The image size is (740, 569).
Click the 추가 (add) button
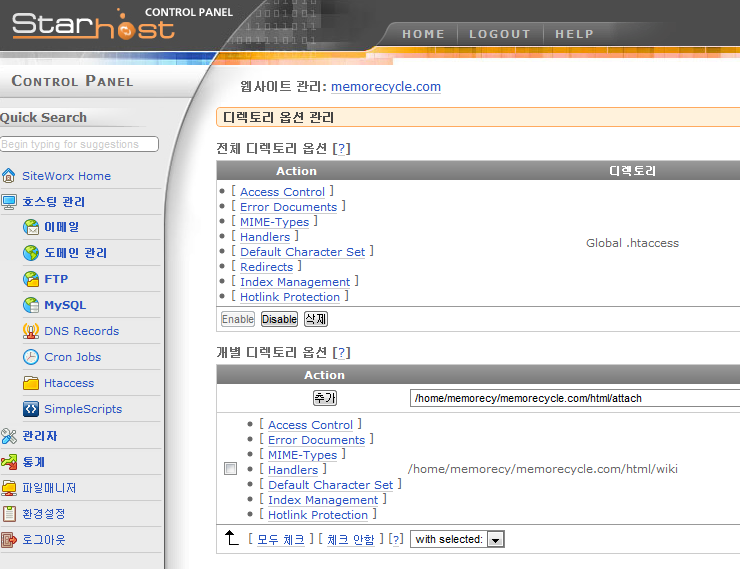click(x=325, y=397)
